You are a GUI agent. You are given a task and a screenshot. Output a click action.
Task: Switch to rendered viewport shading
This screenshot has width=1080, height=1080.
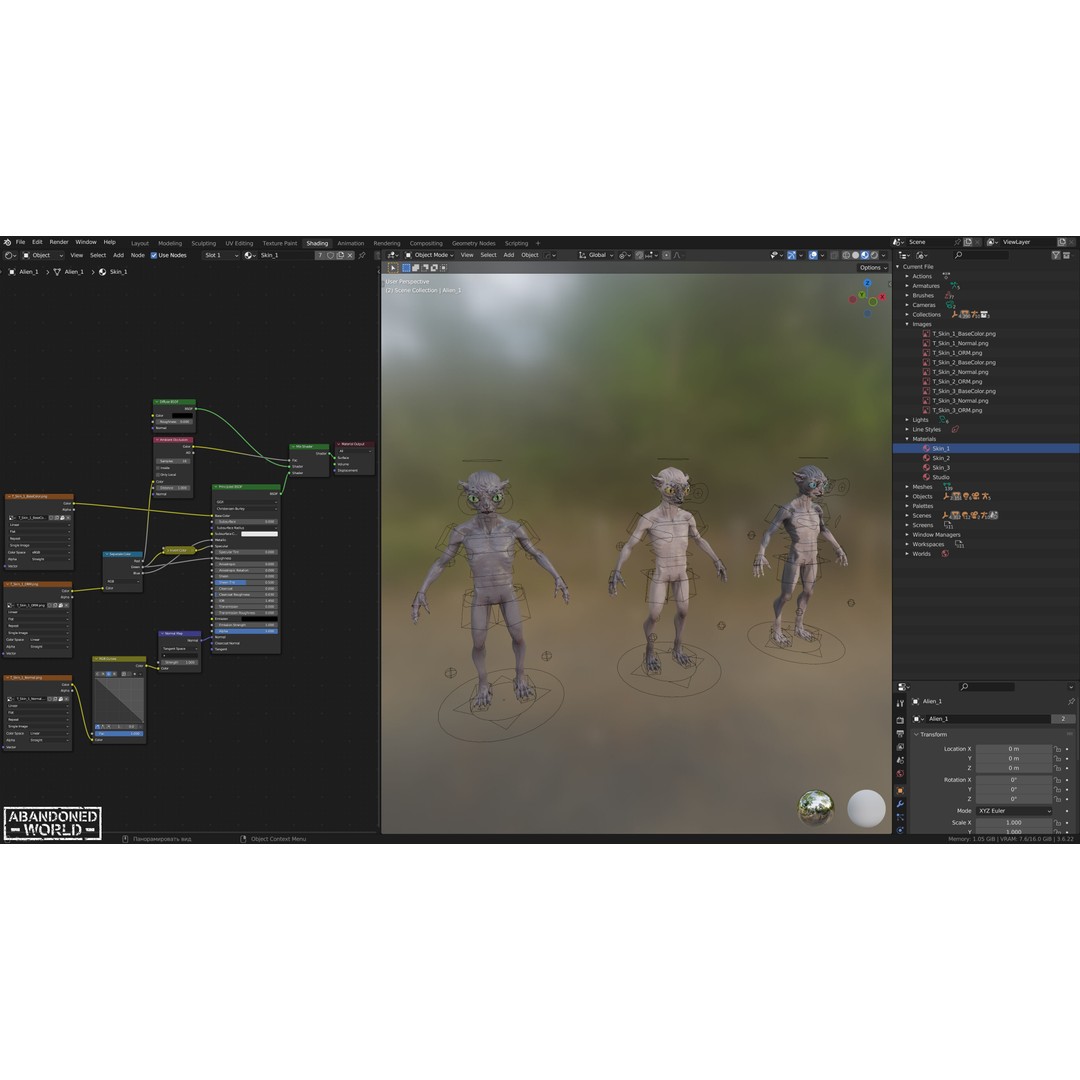pyautogui.click(x=874, y=255)
